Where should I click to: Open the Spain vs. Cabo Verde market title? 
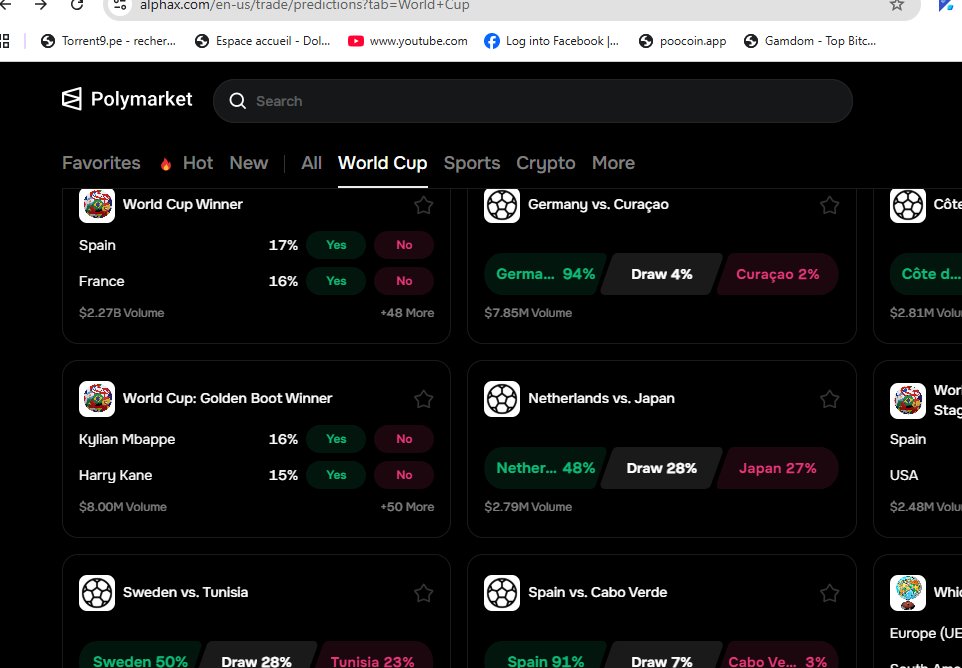(x=598, y=593)
